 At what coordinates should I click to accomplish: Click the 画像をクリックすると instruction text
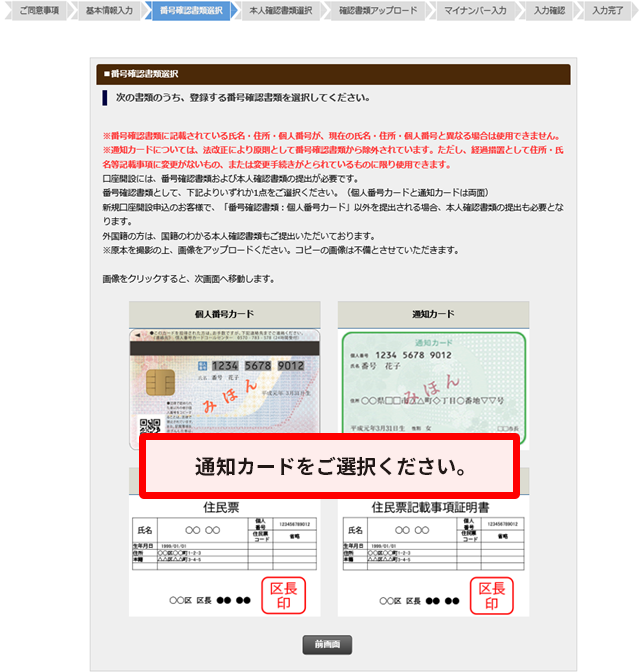click(x=189, y=279)
